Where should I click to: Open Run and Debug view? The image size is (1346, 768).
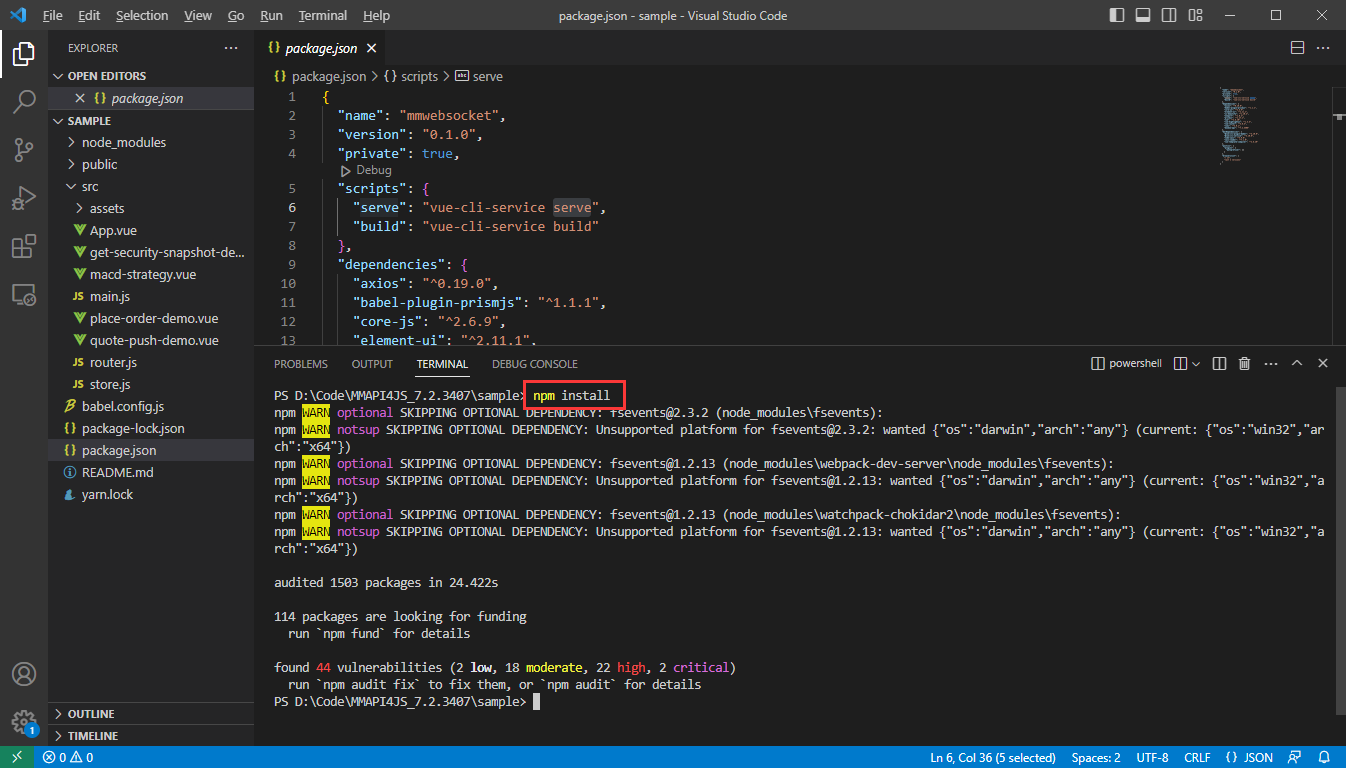pyautogui.click(x=24, y=198)
